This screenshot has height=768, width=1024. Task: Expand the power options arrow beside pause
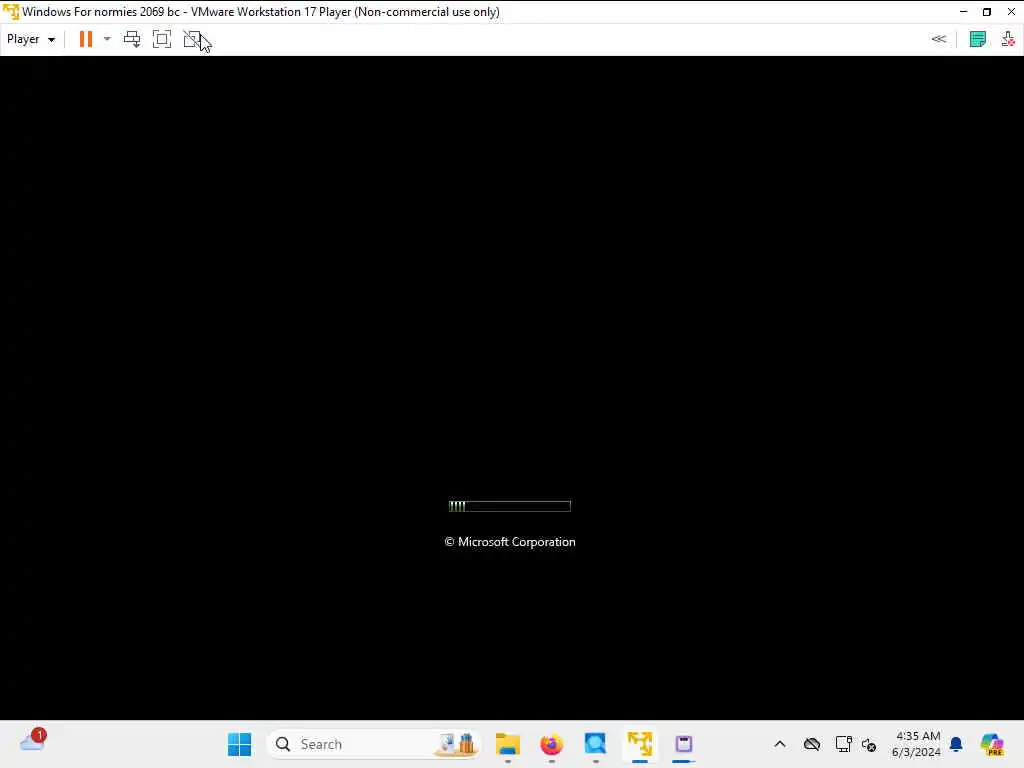pos(107,39)
